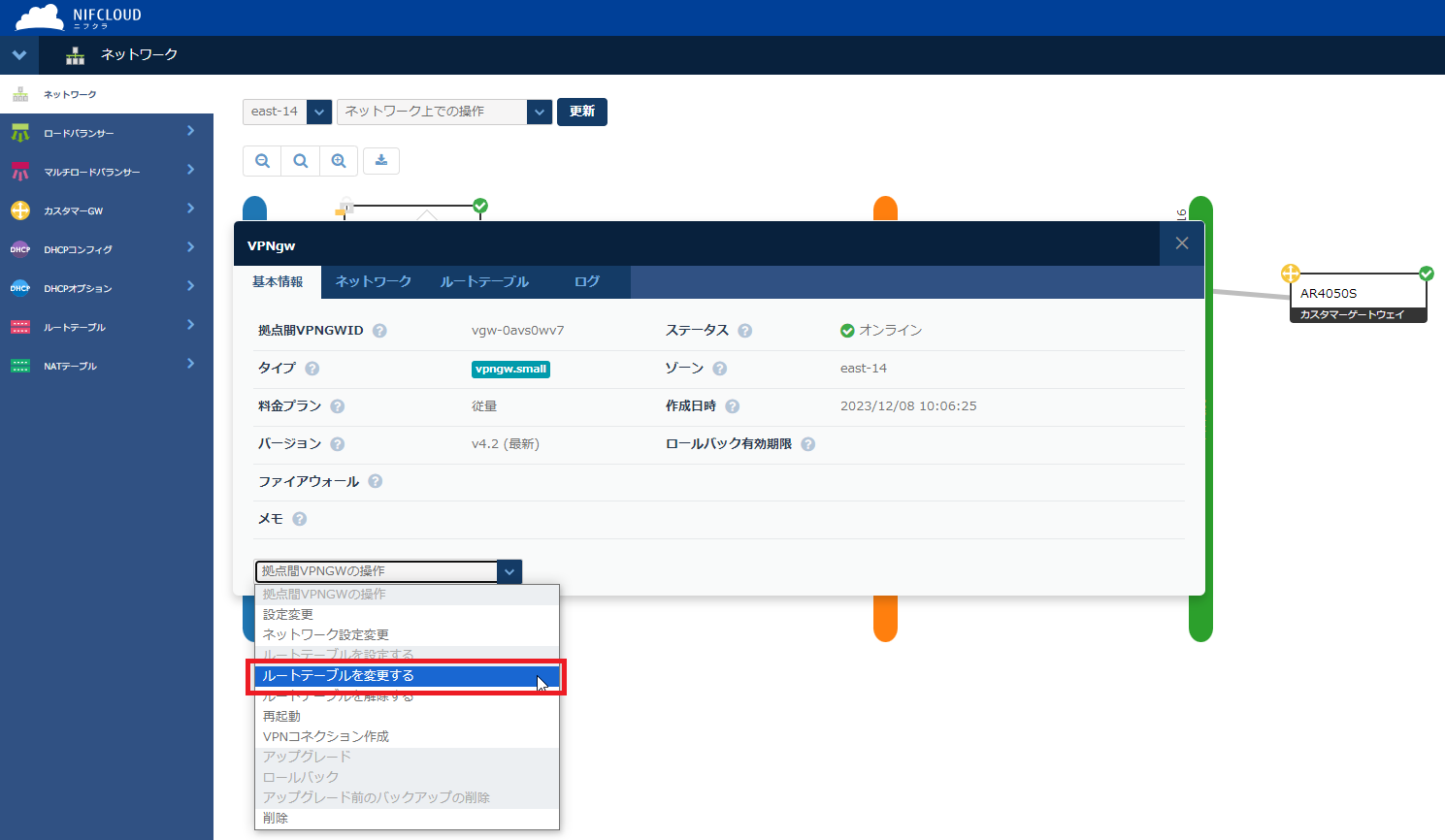
Task: Click the 更新 button
Action: pos(581,112)
